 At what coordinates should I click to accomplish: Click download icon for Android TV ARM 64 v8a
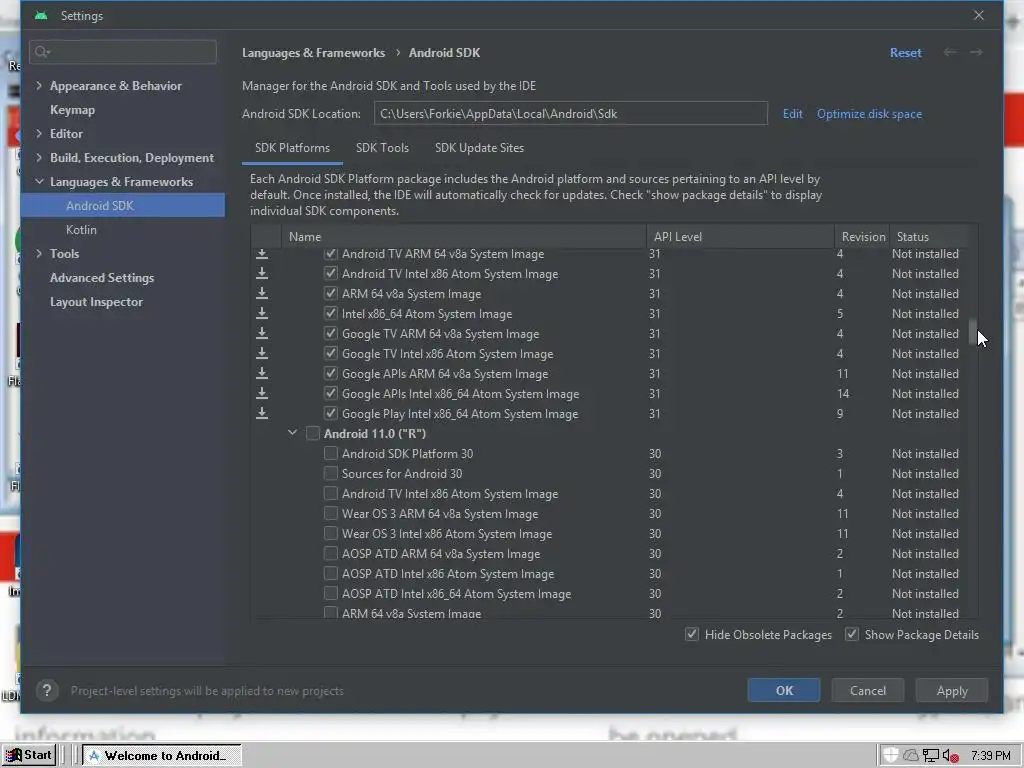262,254
